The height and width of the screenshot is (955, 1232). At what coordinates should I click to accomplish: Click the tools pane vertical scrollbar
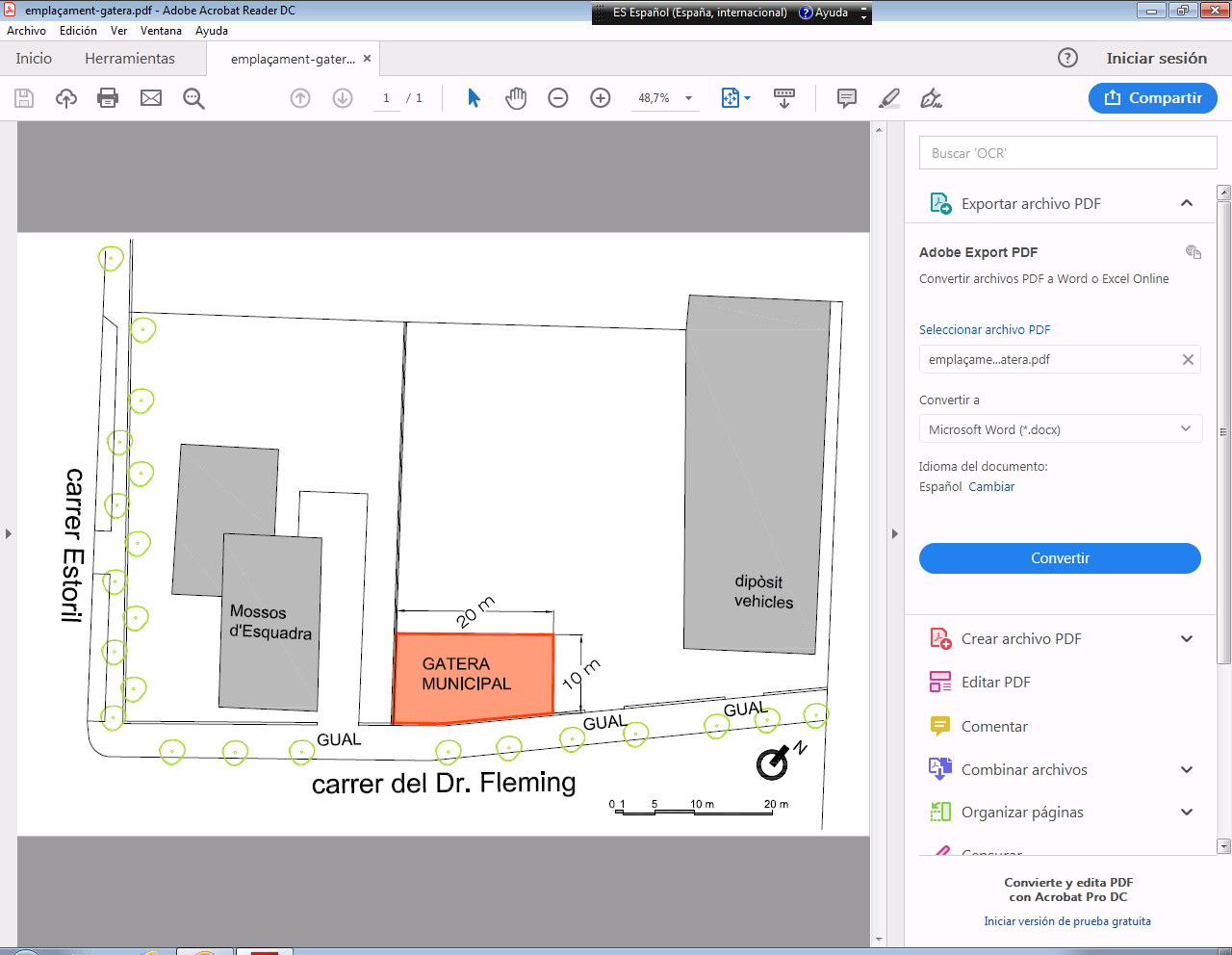1224,433
